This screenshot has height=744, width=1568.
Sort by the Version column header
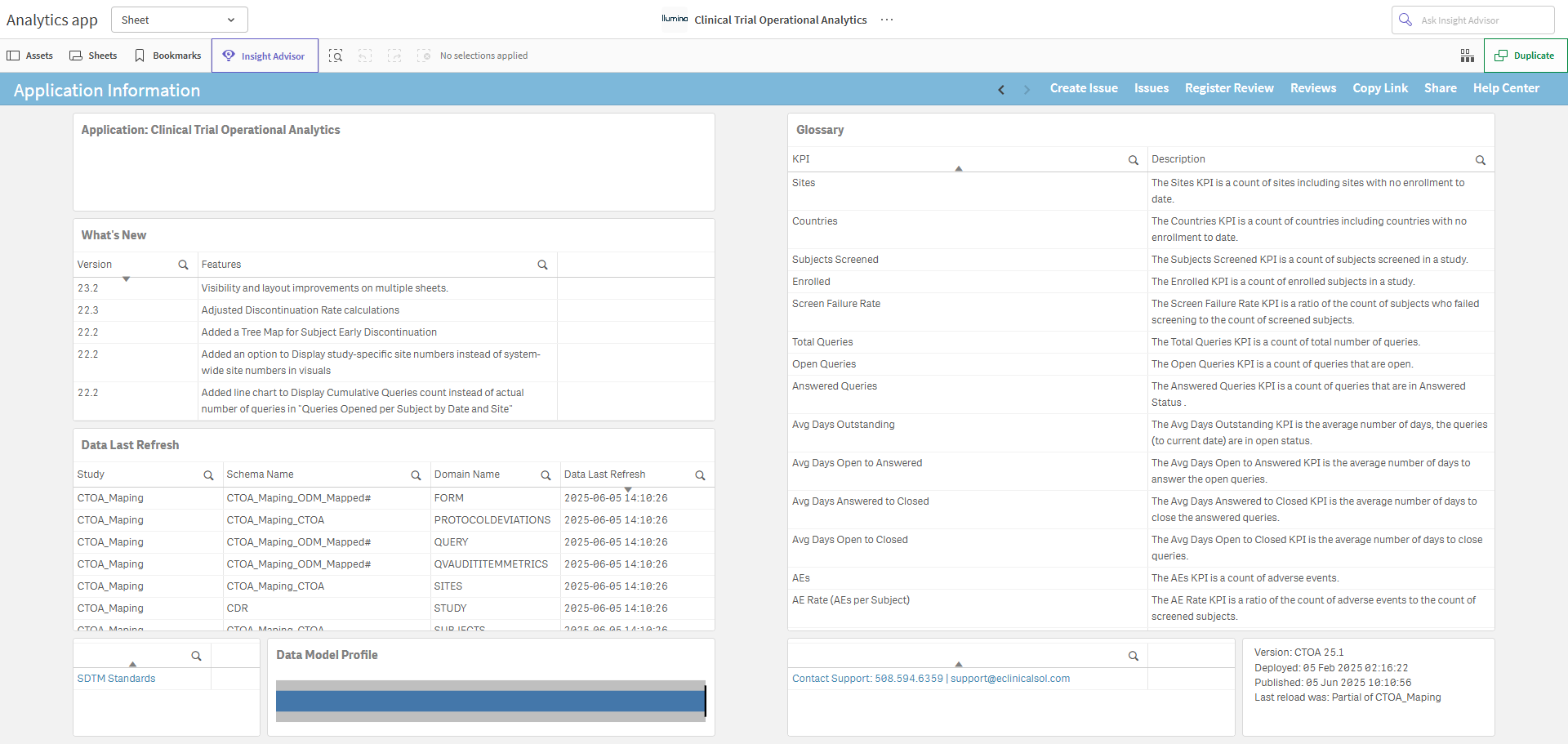coord(95,265)
